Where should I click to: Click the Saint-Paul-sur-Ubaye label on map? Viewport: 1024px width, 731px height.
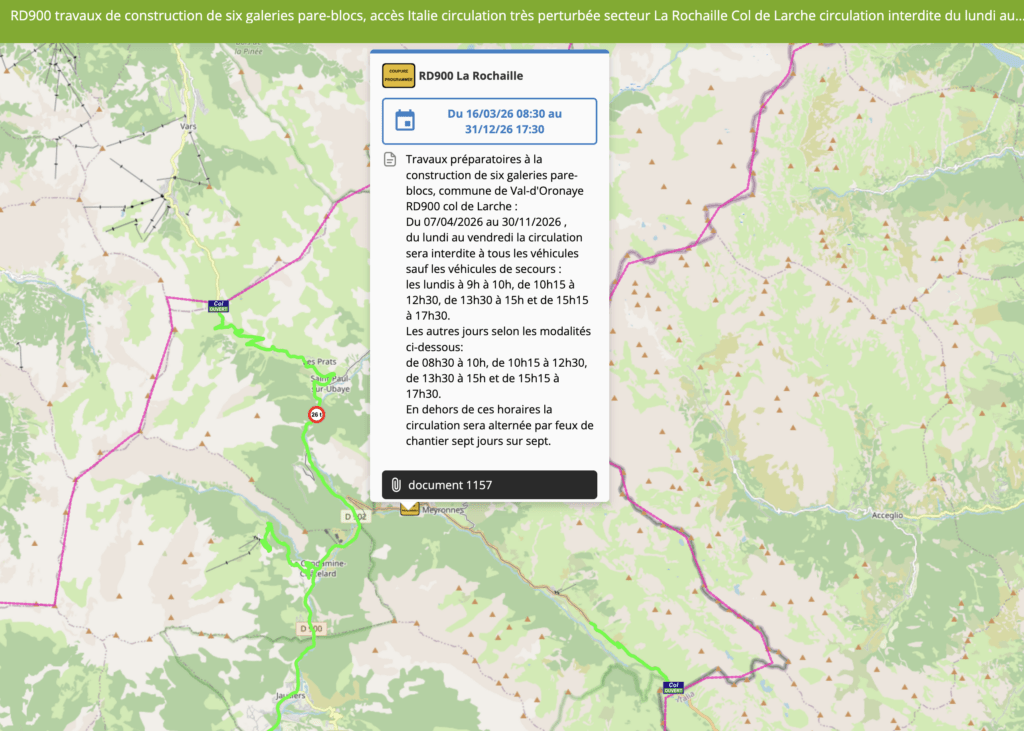[331, 383]
